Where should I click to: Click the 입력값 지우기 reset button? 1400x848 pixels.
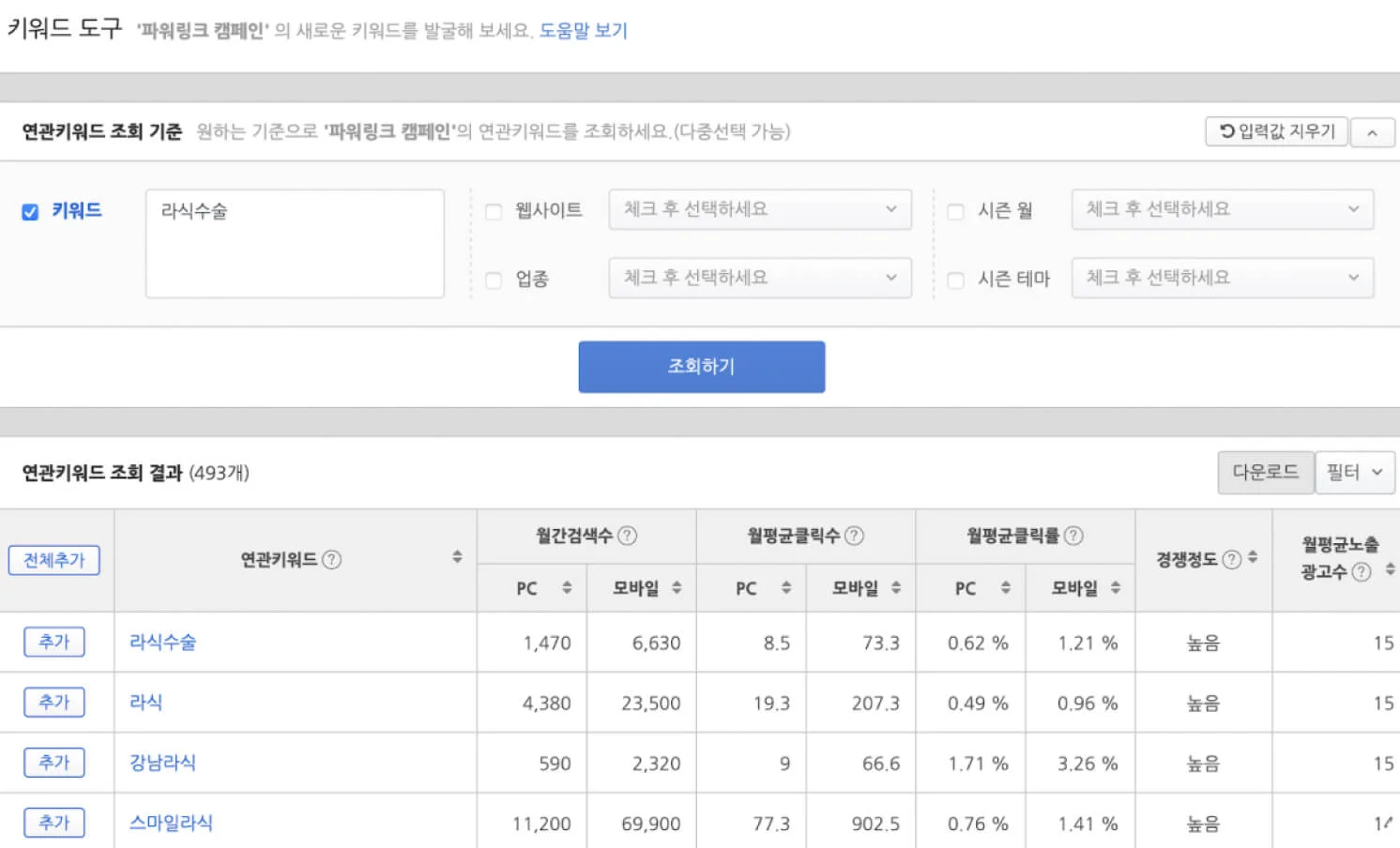pyautogui.click(x=1276, y=131)
